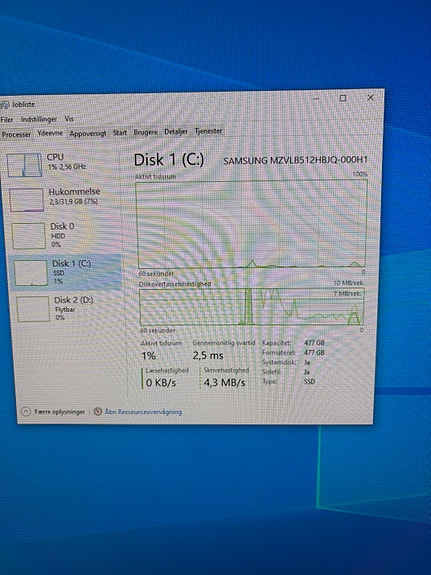Viewport: 431px width, 575px height.
Task: Select Disk 2 (D:) Flytbar entry
Action: tap(68, 308)
